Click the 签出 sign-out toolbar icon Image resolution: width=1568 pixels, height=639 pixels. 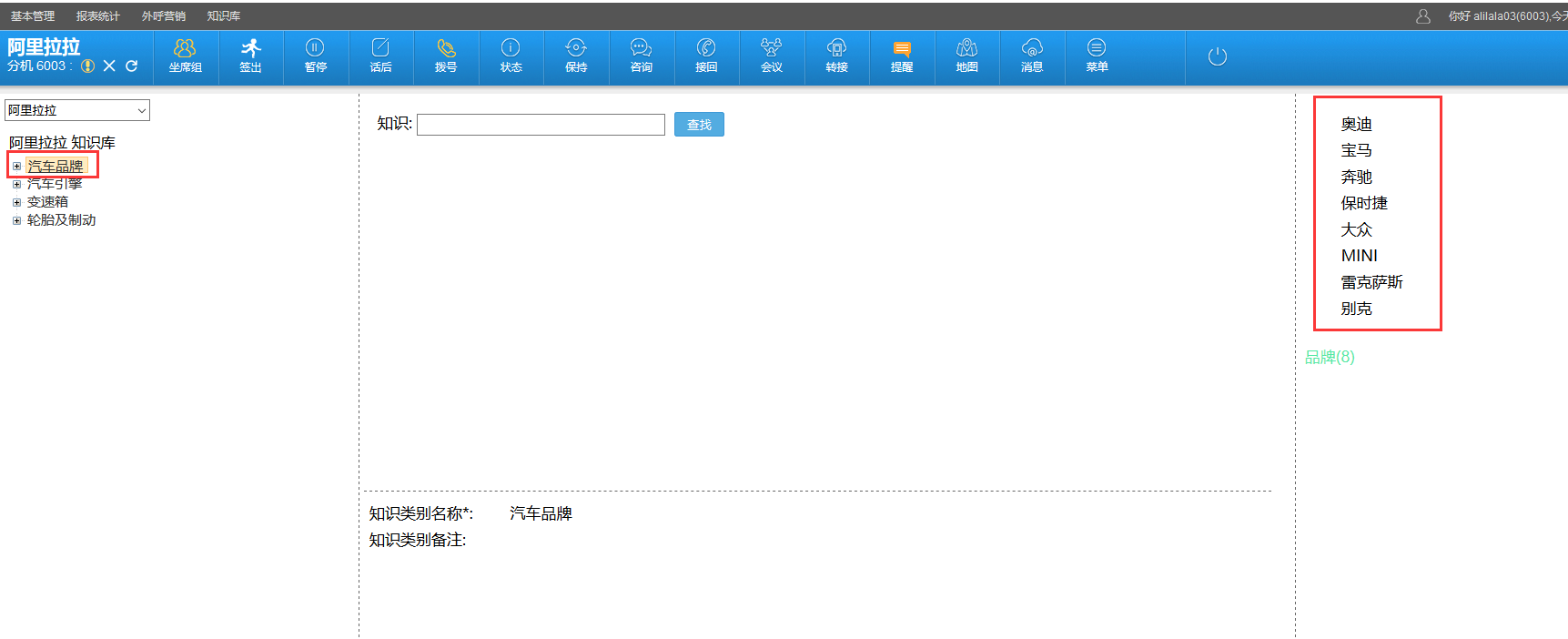pos(250,56)
